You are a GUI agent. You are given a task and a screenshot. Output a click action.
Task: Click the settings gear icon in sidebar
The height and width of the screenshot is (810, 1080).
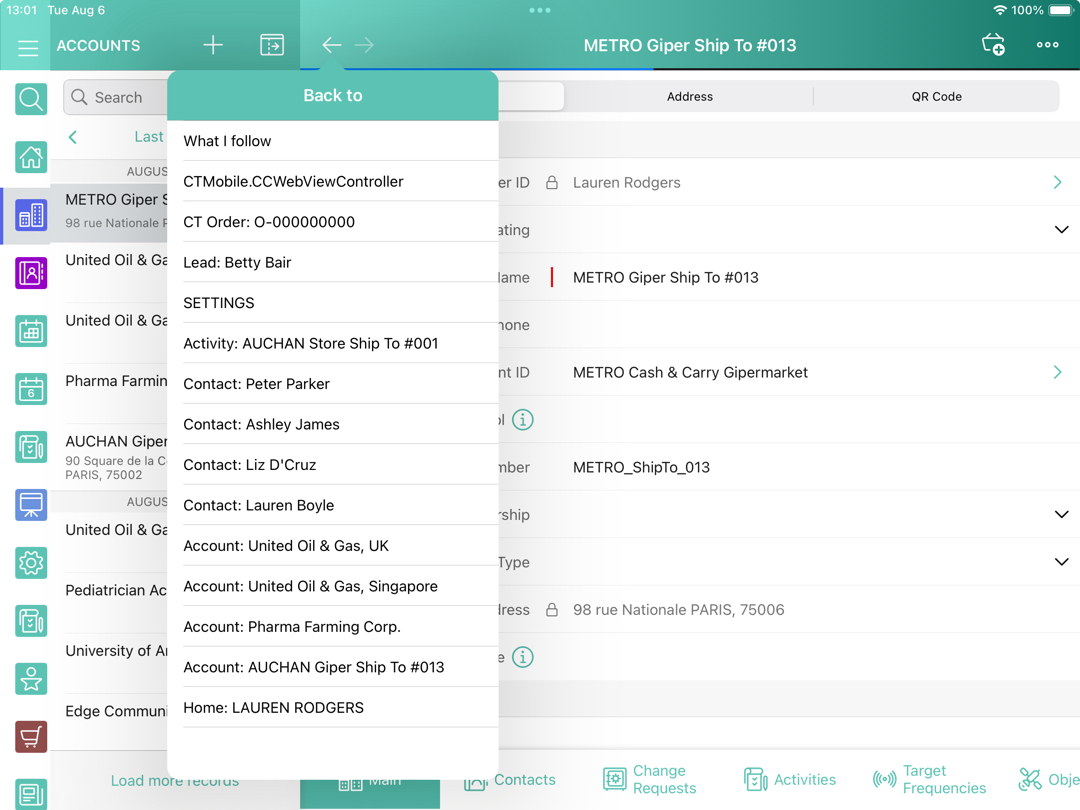[31, 563]
